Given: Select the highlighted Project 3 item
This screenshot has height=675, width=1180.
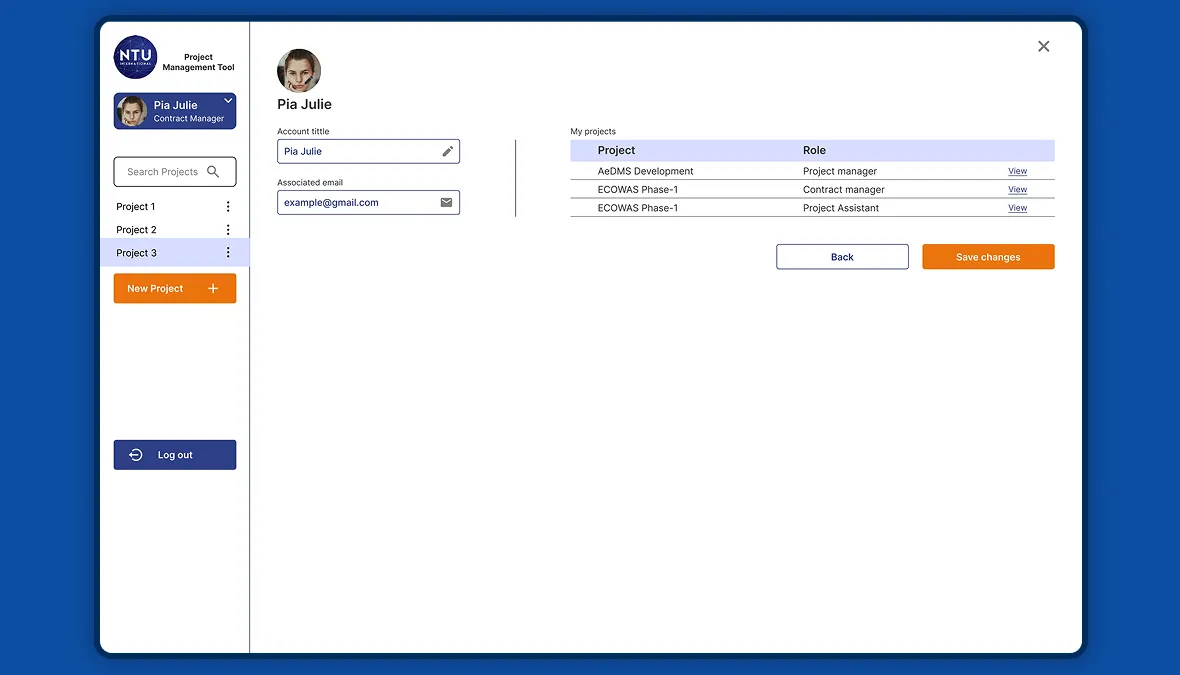Looking at the screenshot, I should [x=175, y=253].
